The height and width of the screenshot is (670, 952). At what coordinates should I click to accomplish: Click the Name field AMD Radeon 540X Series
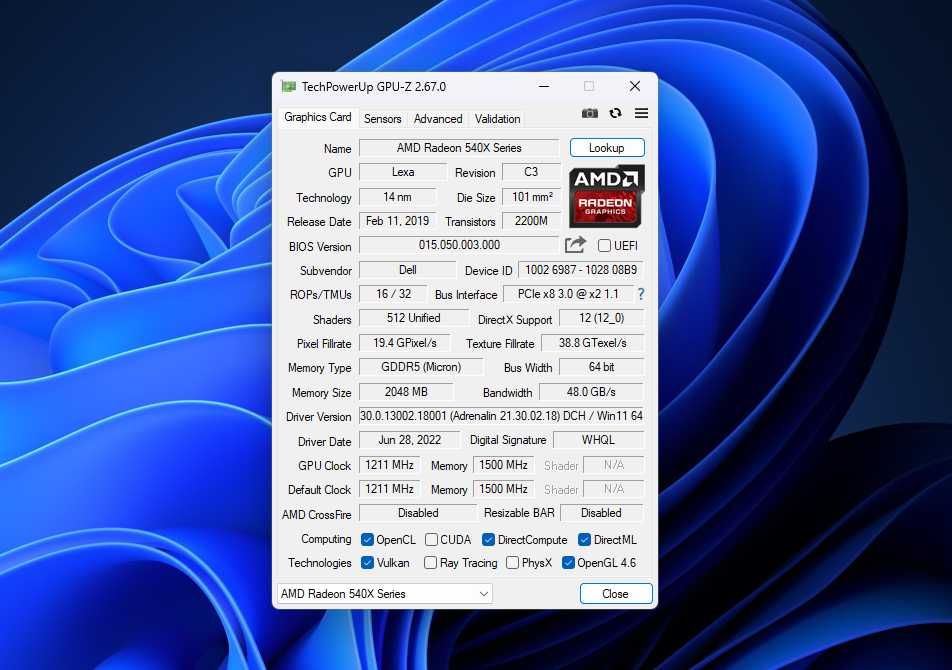[x=459, y=147]
